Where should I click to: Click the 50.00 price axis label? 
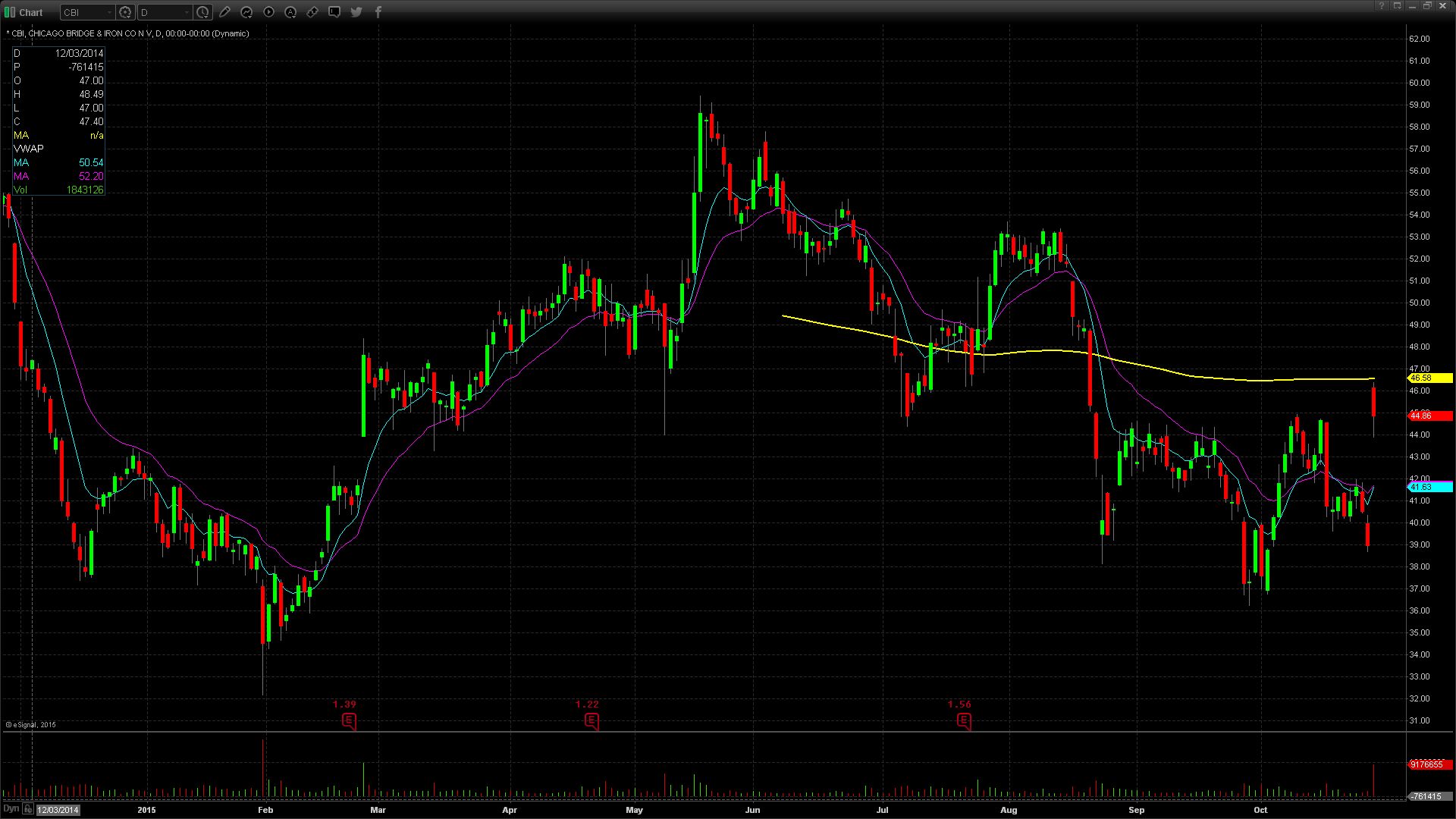click(1419, 303)
